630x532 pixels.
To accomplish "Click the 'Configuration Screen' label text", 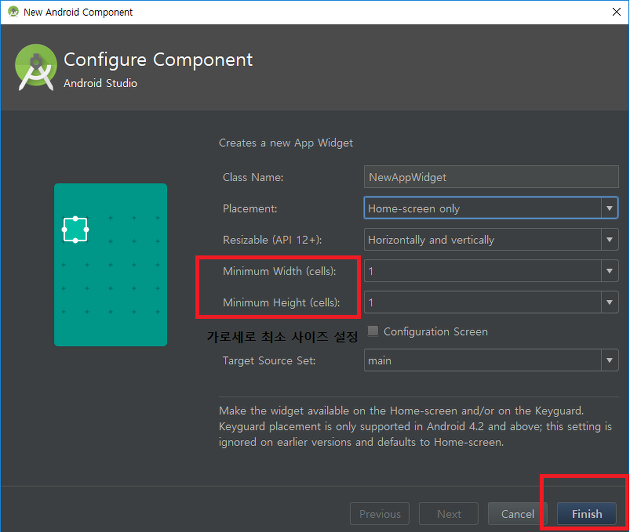I will tap(436, 331).
